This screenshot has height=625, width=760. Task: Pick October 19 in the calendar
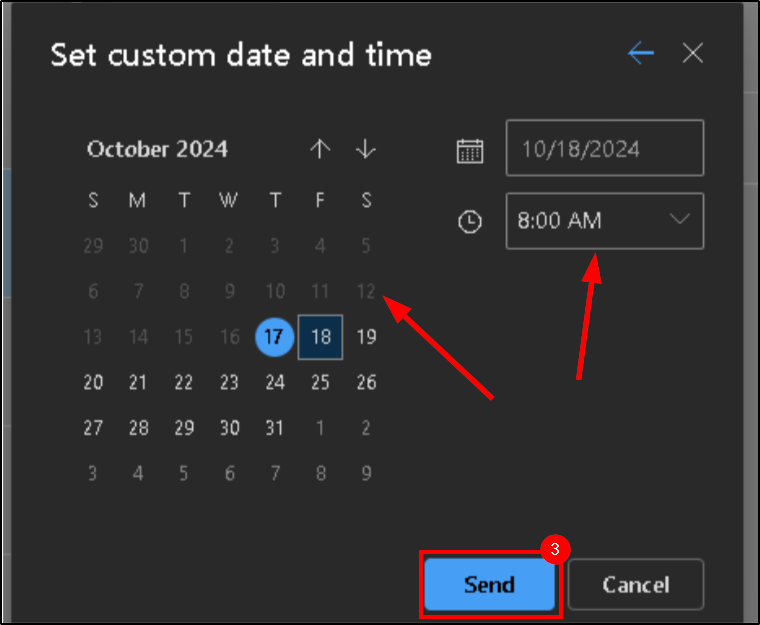click(x=366, y=337)
